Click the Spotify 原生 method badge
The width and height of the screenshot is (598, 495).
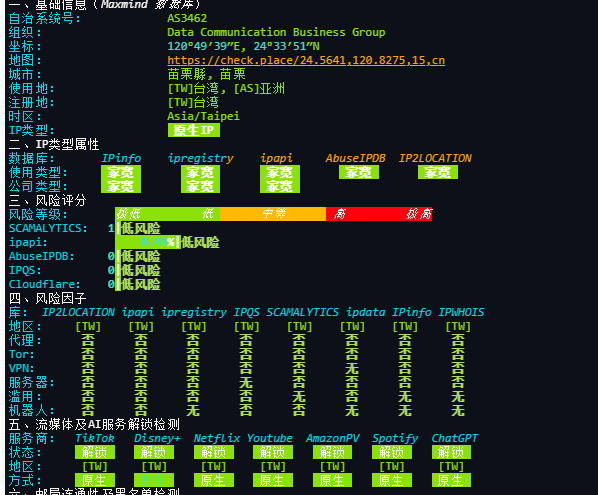coord(392,480)
